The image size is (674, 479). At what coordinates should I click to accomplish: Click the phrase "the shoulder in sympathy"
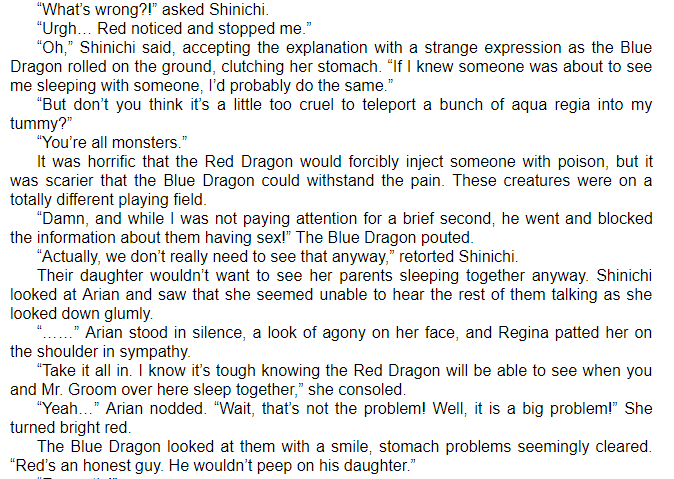[x=100, y=351]
